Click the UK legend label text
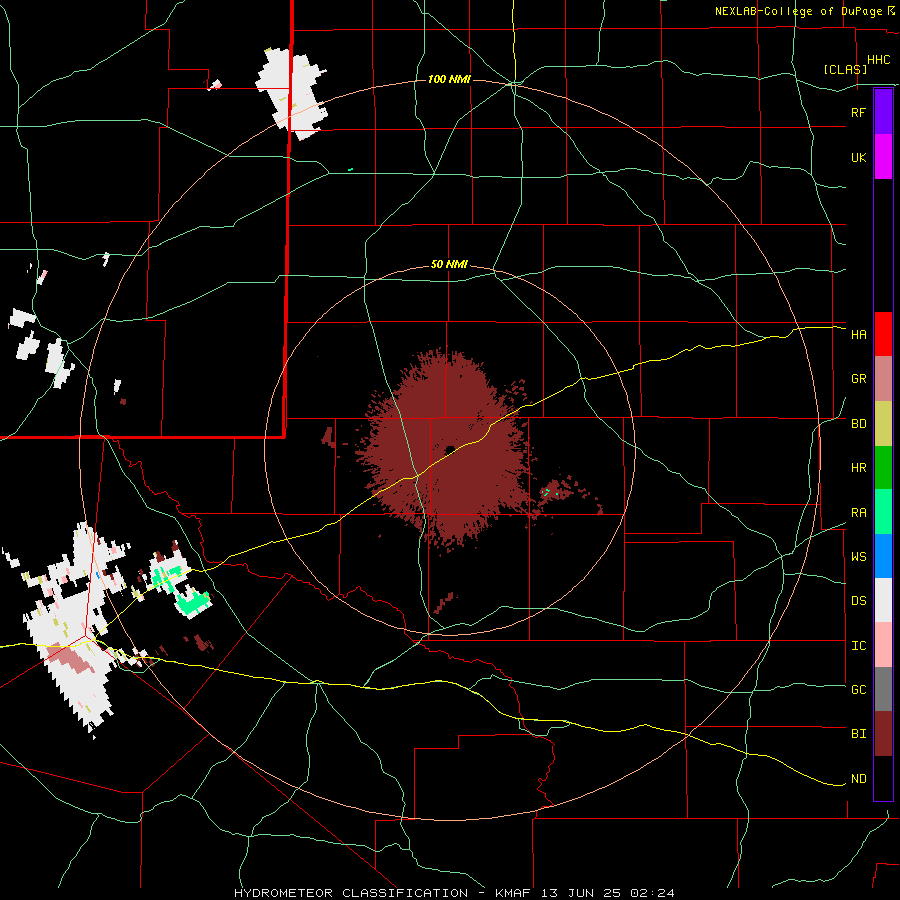This screenshot has width=900, height=900. point(858,157)
